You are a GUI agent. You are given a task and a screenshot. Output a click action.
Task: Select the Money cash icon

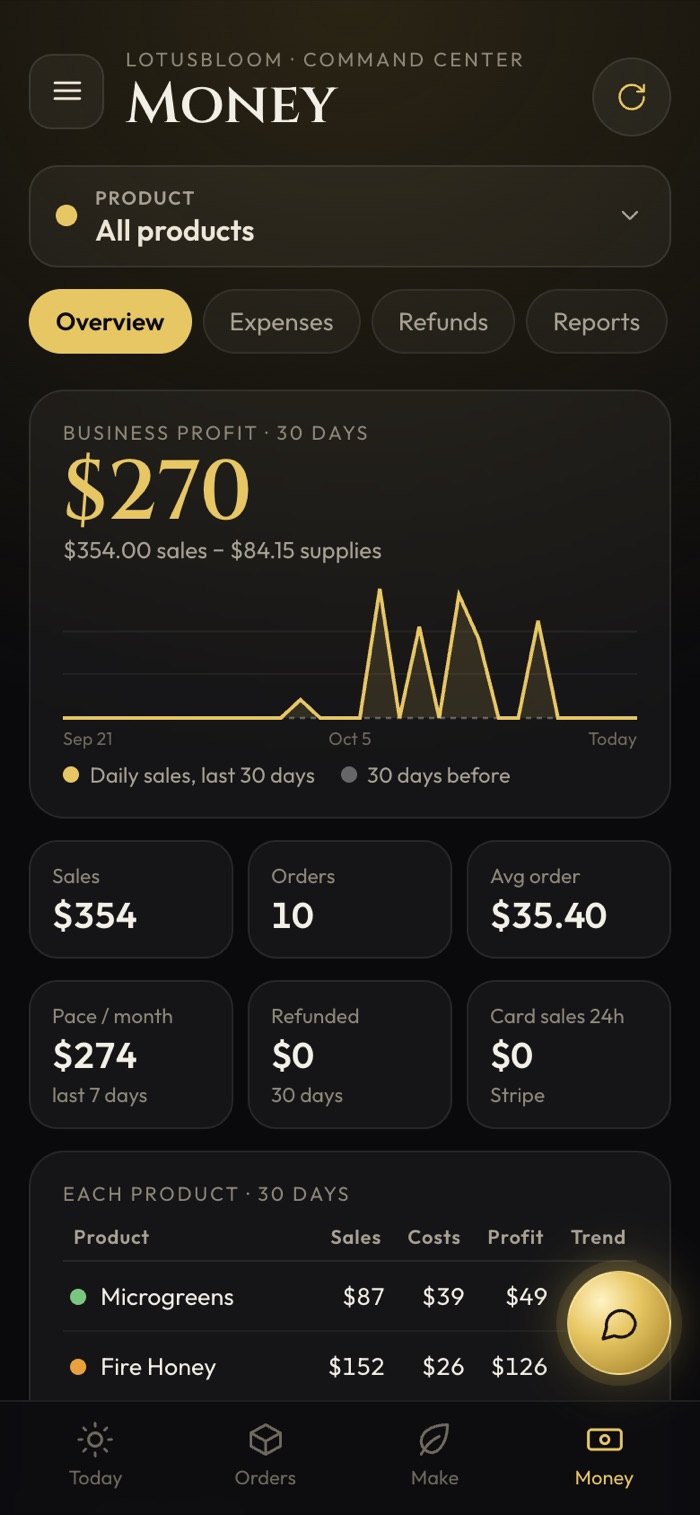(604, 1439)
